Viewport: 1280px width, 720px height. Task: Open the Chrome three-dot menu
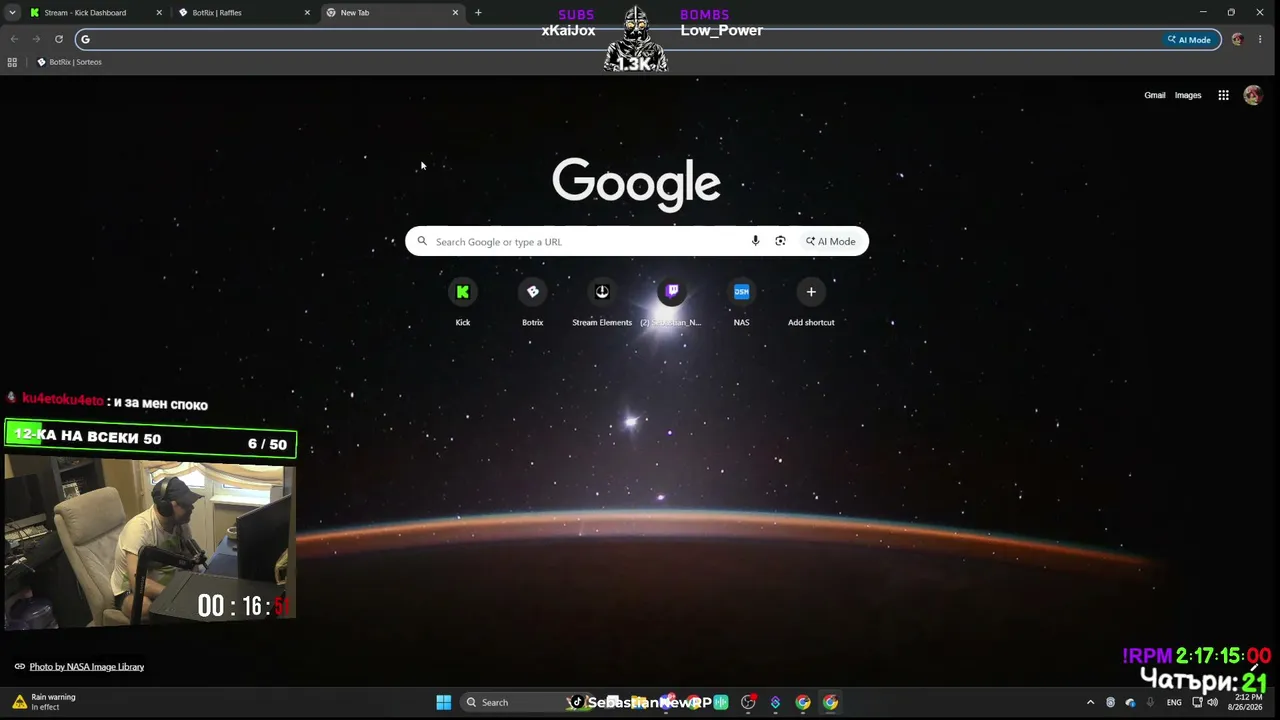1260,40
